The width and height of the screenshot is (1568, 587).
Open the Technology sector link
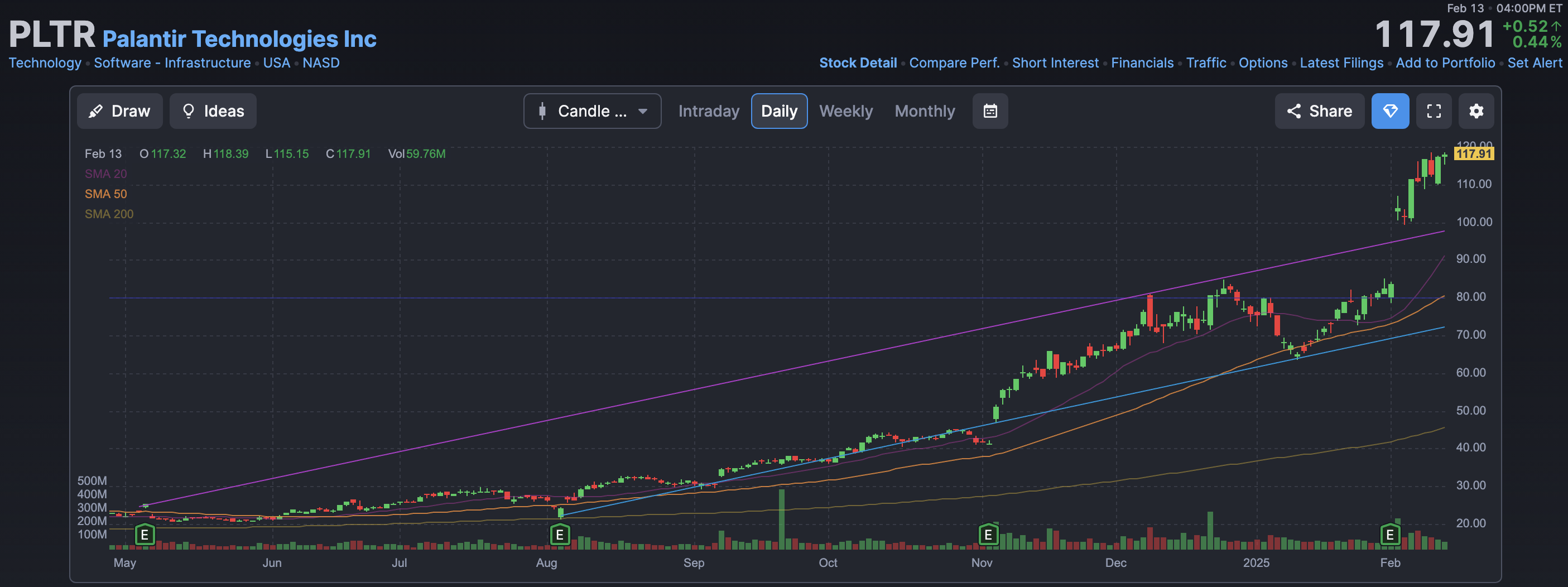pyautogui.click(x=45, y=62)
